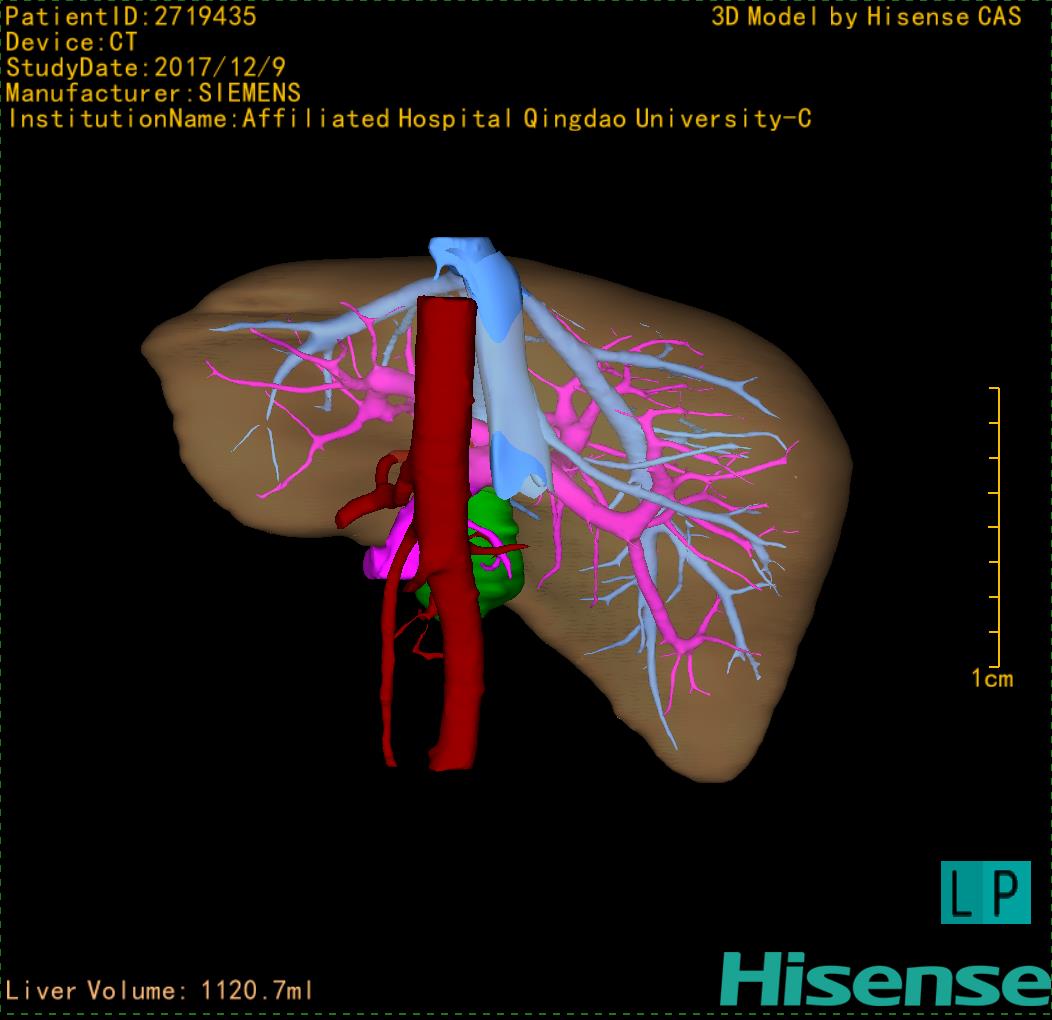The image size is (1052, 1020).
Task: Click the yellow scale ruler
Action: pos(995,527)
